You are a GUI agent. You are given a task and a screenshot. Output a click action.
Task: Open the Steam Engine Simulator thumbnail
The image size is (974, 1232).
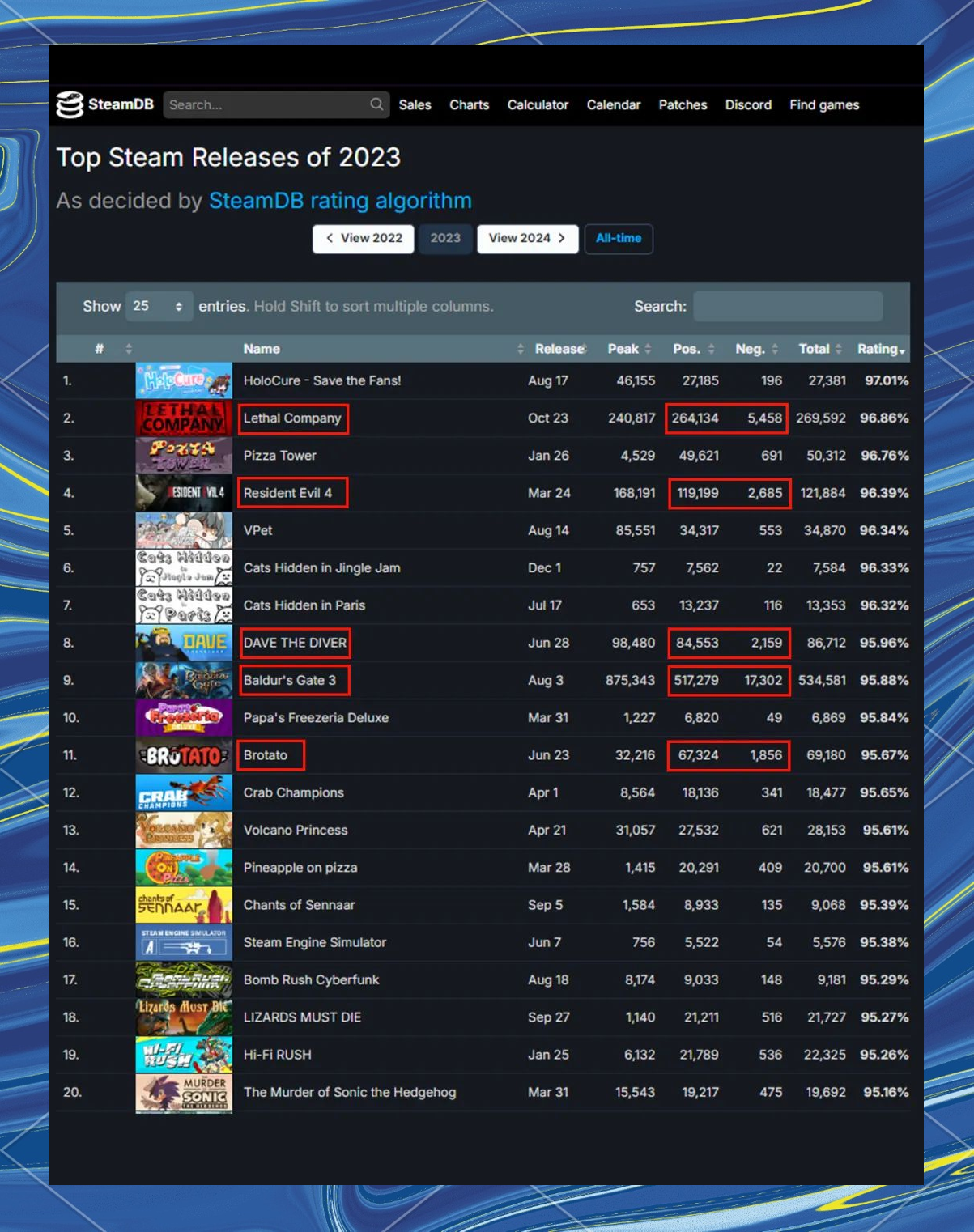tap(184, 942)
